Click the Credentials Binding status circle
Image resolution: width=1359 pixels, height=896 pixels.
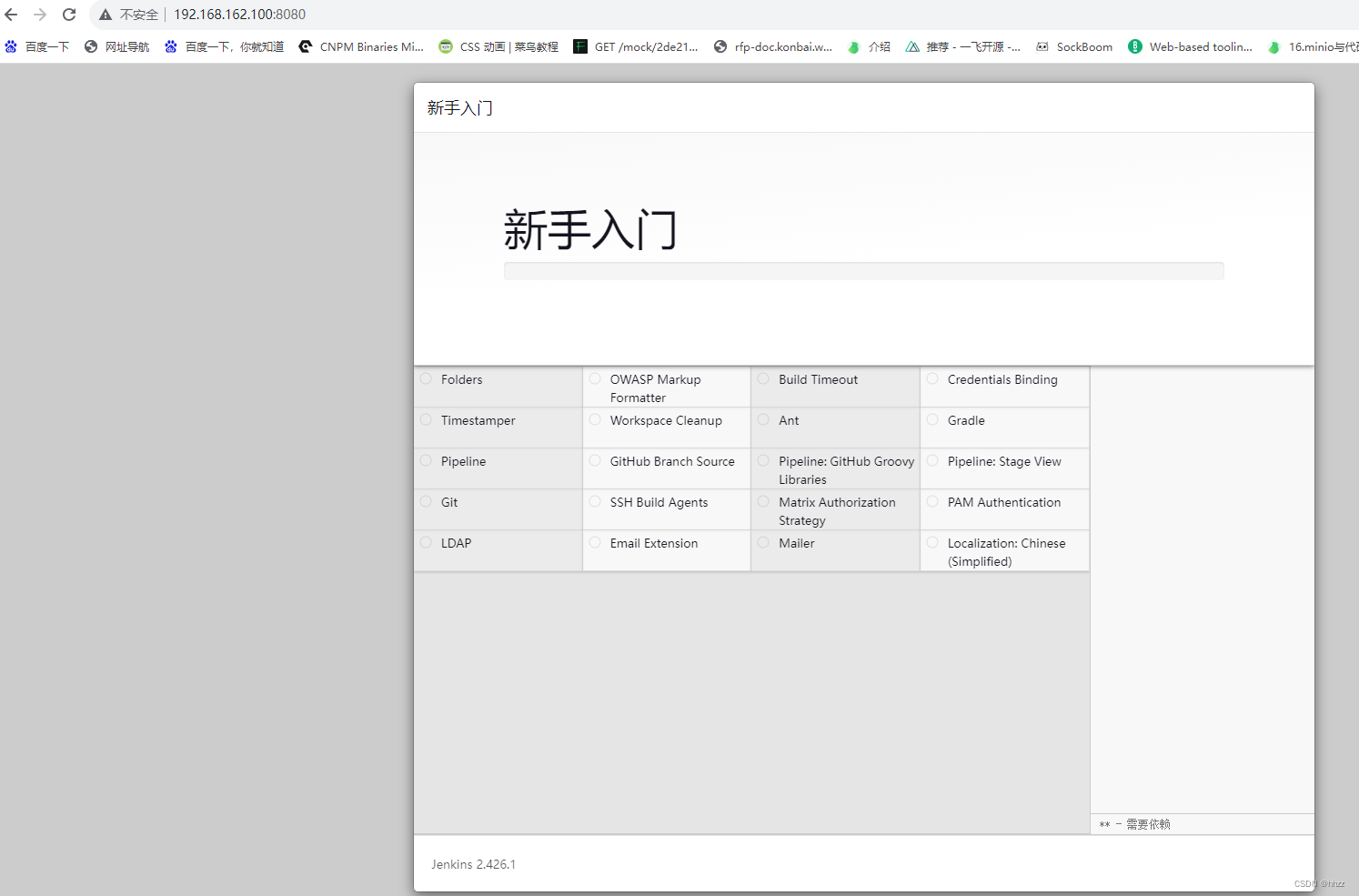click(x=932, y=378)
